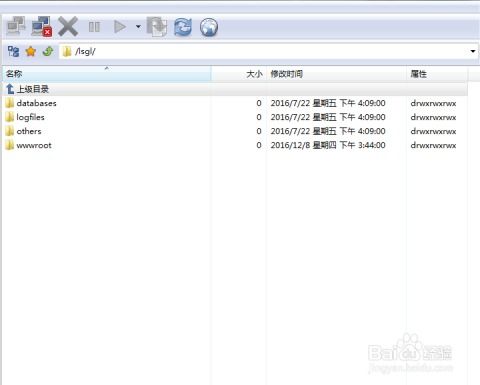Sort by the 大小 column header

tap(238, 74)
